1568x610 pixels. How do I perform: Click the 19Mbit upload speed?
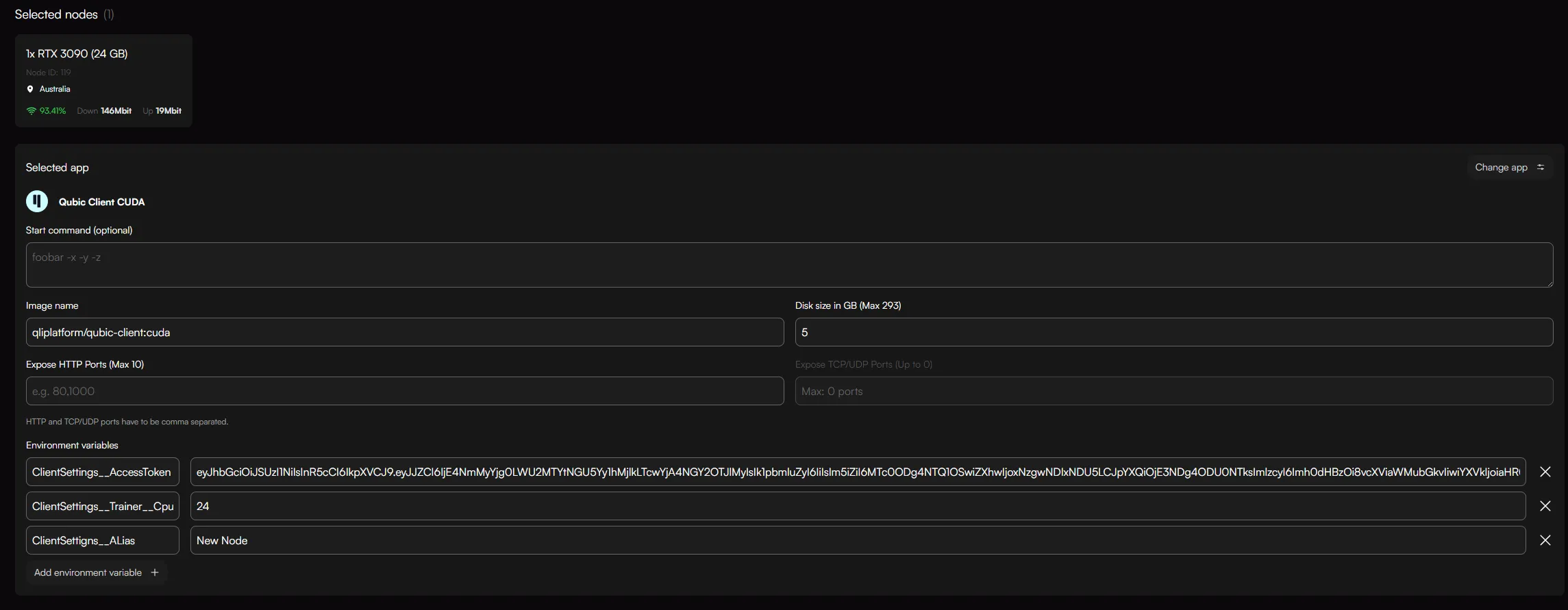[x=169, y=111]
